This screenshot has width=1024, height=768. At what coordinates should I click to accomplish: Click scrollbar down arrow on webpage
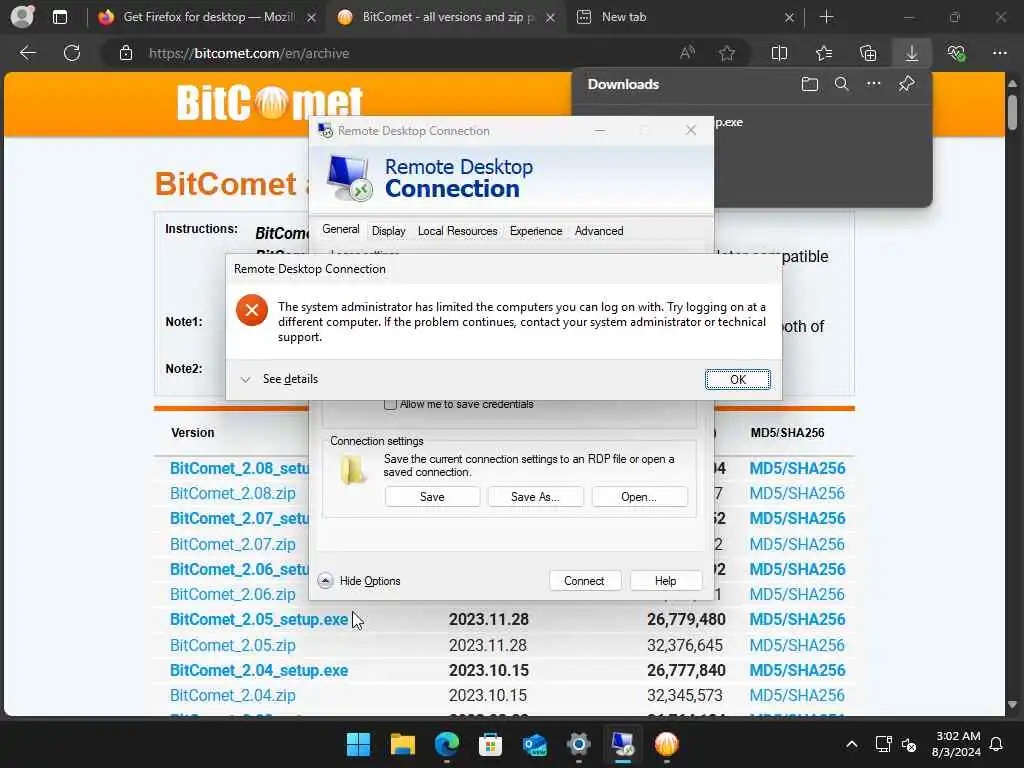1012,705
